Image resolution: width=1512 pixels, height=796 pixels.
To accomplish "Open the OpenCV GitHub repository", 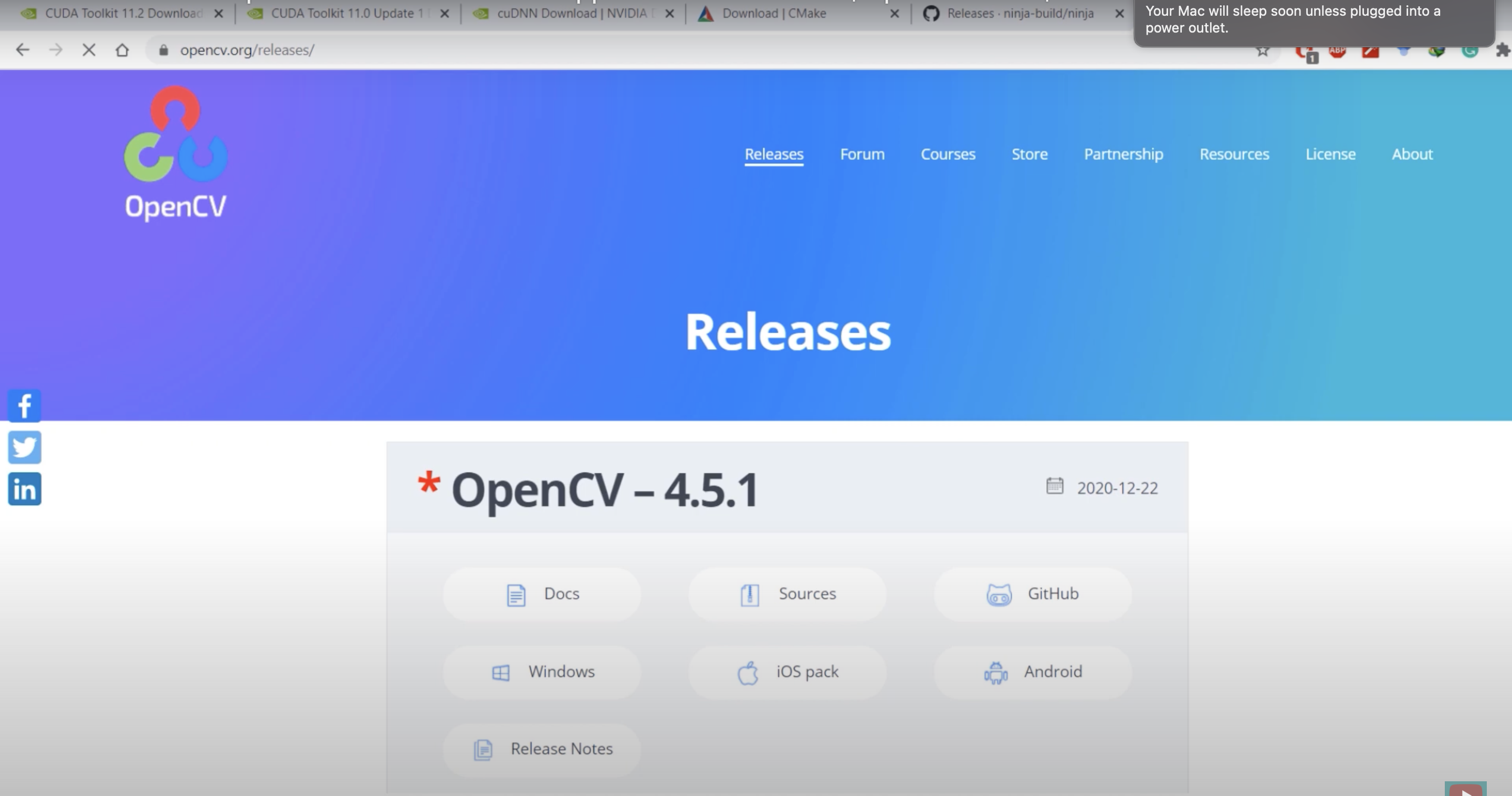I will [x=1033, y=593].
